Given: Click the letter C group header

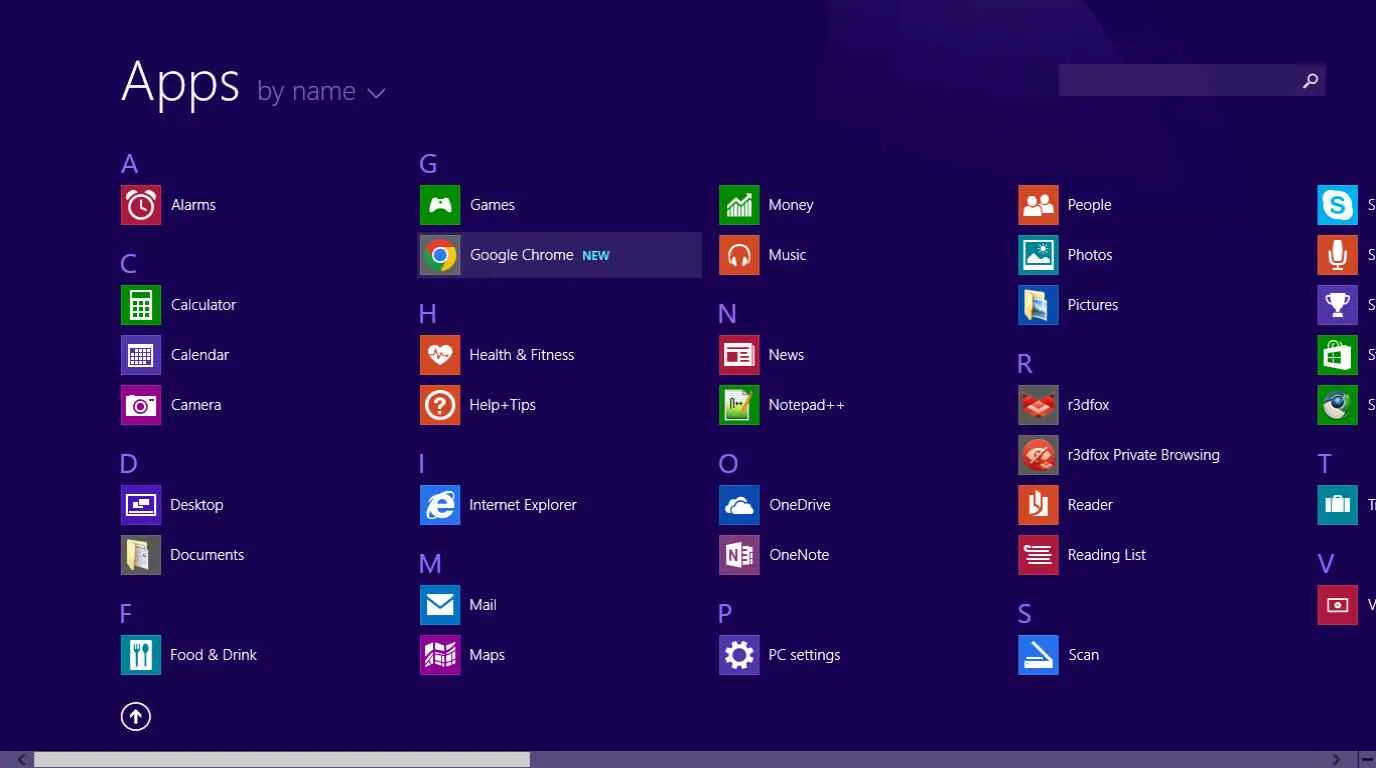Looking at the screenshot, I should 128,264.
